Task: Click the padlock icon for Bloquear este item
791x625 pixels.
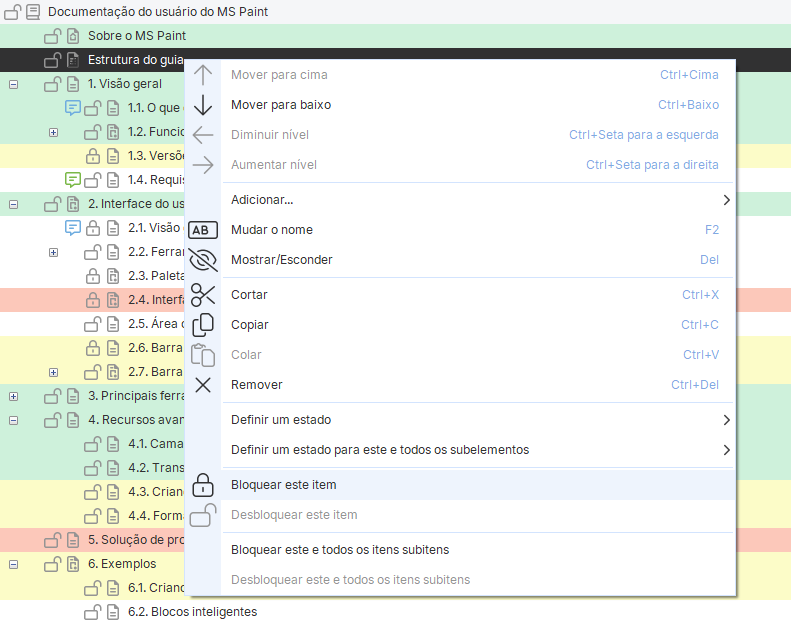Action: point(203,485)
